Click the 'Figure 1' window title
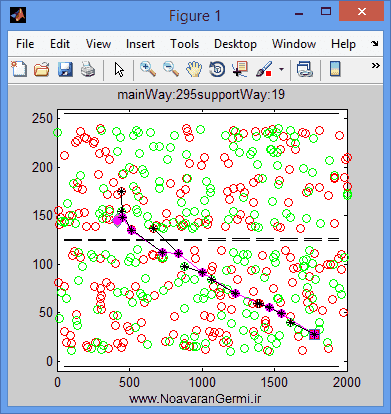 (x=195, y=16)
